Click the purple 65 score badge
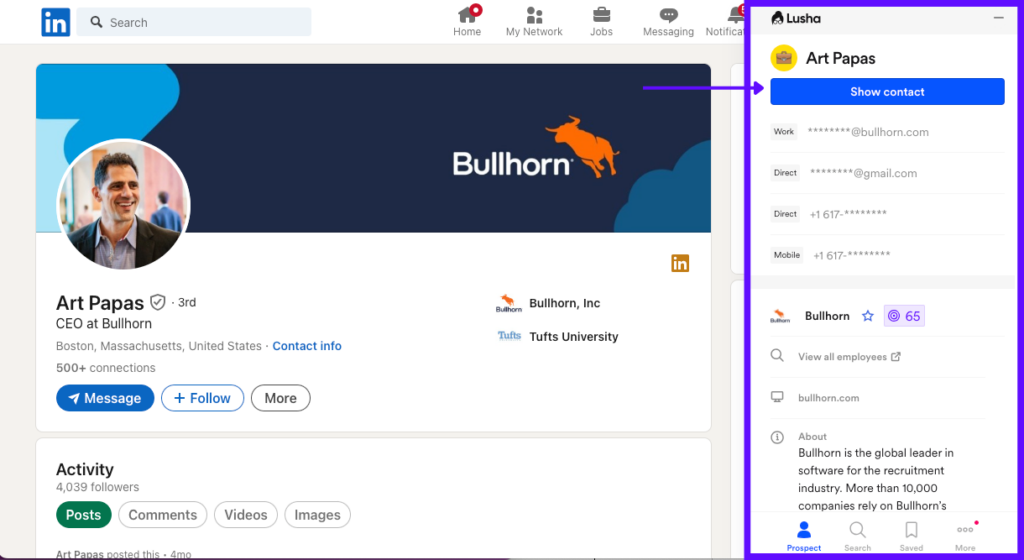 point(904,316)
